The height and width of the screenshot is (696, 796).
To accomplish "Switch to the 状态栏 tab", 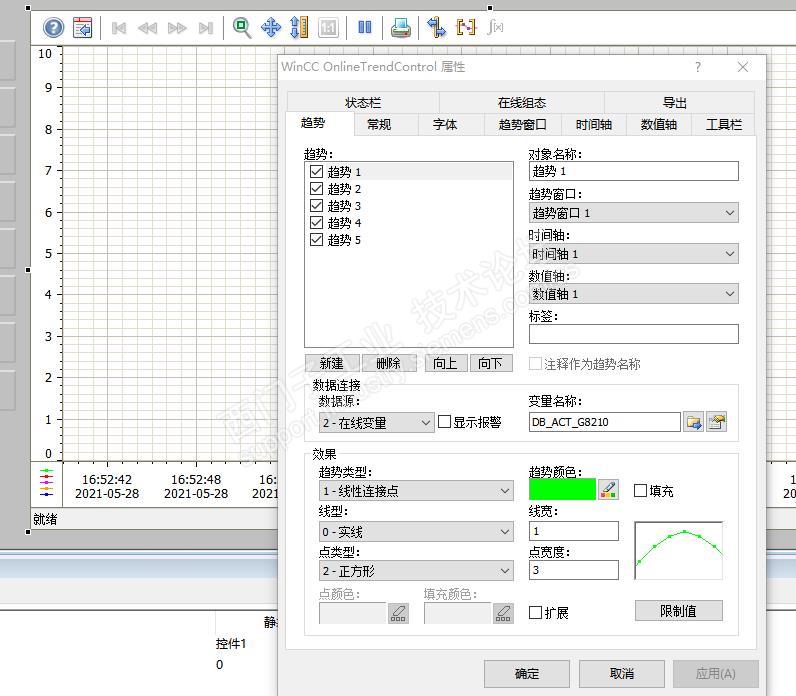I will pyautogui.click(x=363, y=103).
